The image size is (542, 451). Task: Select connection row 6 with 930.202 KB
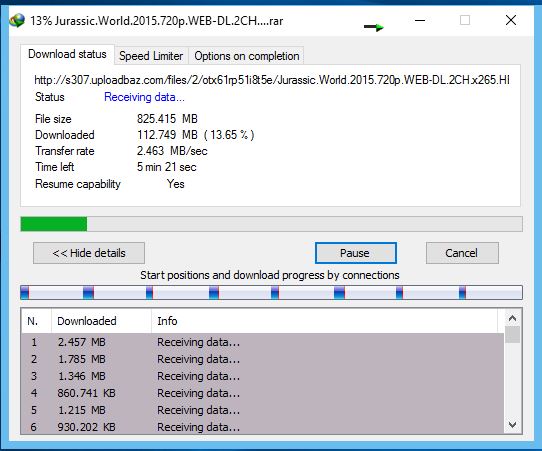click(x=263, y=427)
